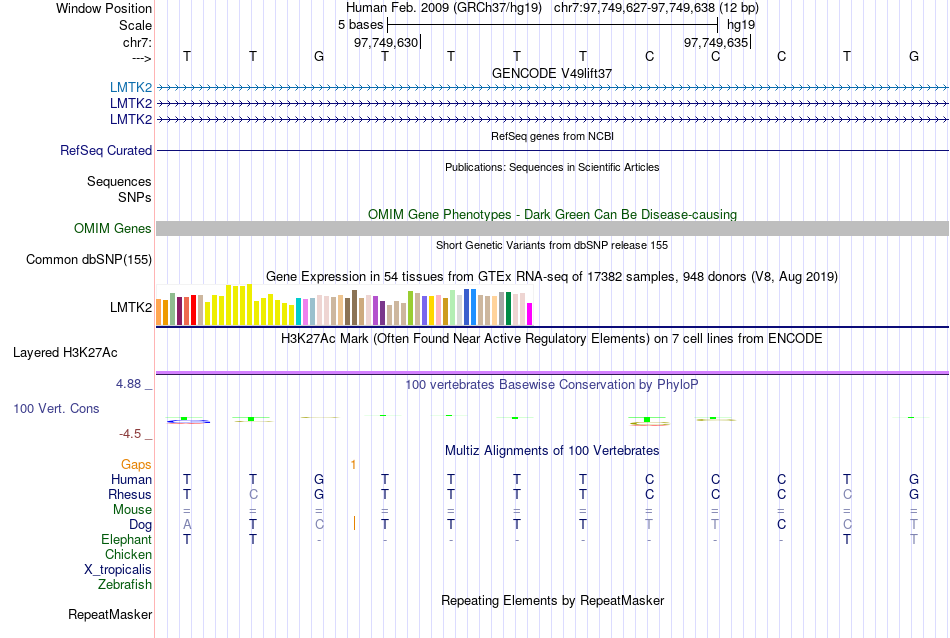
Task: Open Publications: Sequences in Scientific Articles title
Action: tap(552, 167)
